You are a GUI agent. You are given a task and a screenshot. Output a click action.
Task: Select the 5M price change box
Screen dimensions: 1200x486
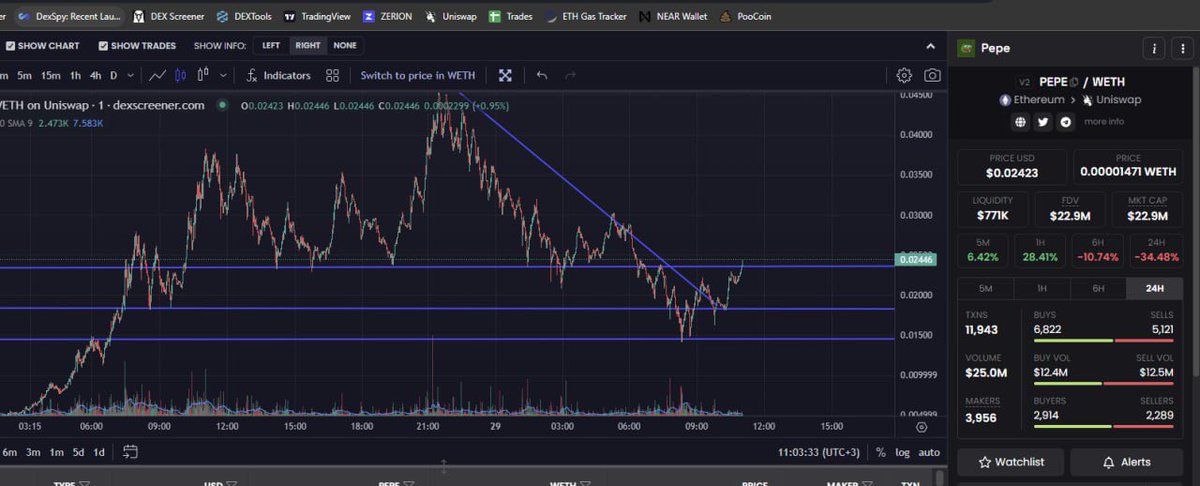[983, 250]
